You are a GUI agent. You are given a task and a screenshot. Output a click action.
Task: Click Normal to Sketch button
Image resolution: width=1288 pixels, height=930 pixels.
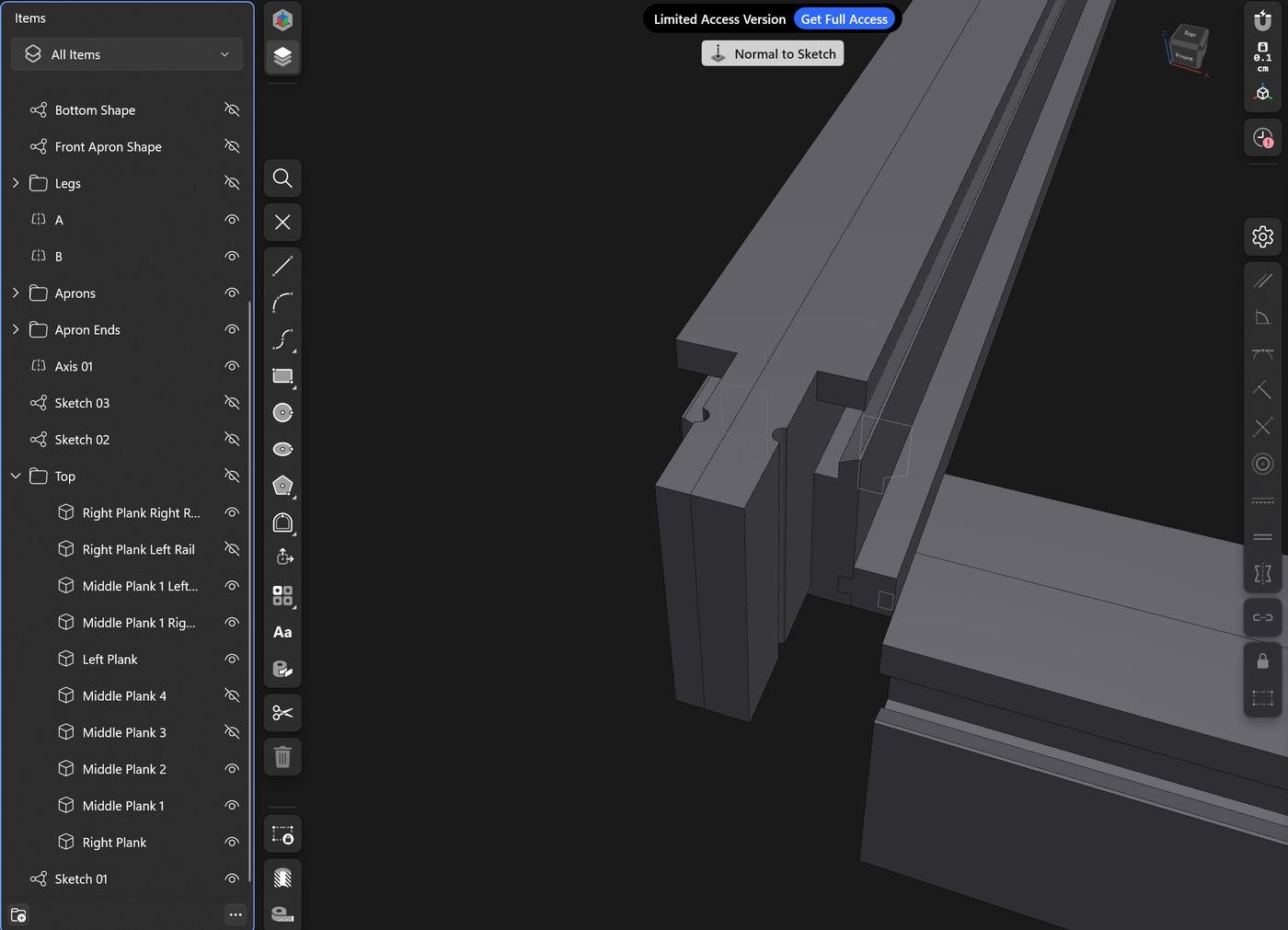(x=773, y=53)
